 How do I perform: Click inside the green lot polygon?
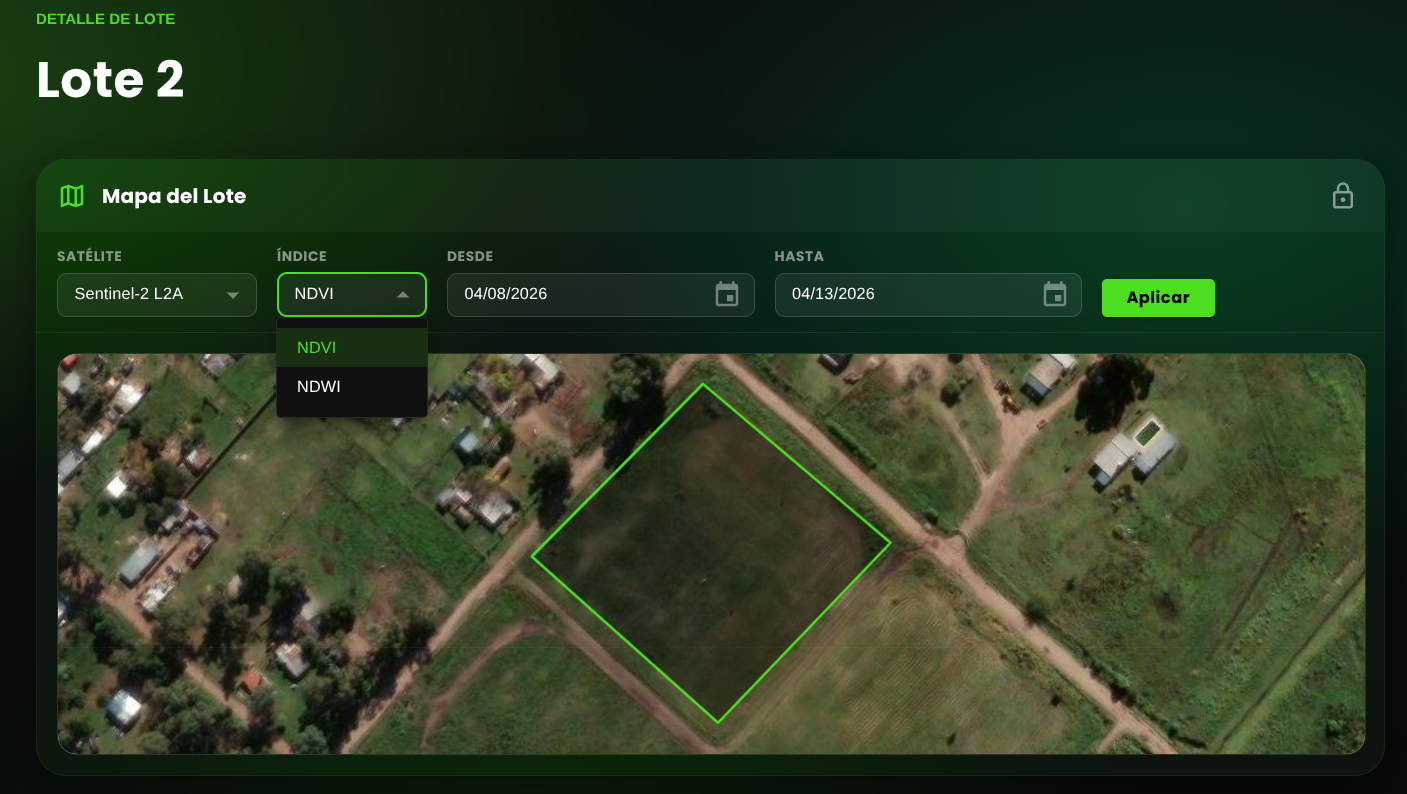(710, 552)
